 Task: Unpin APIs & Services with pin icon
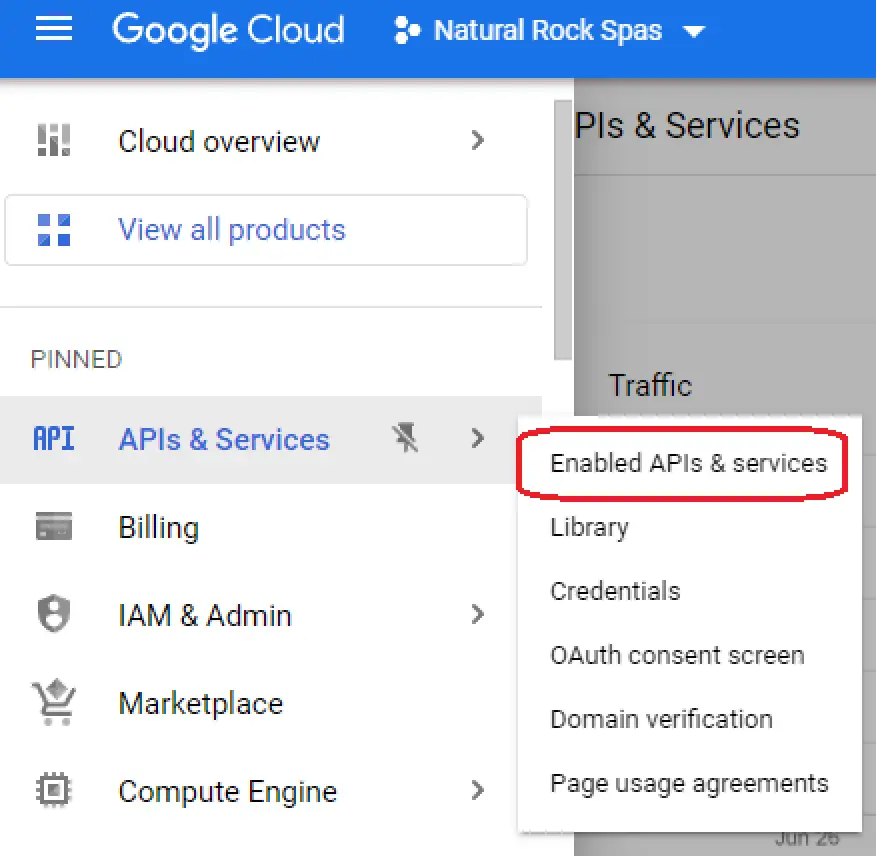point(405,438)
